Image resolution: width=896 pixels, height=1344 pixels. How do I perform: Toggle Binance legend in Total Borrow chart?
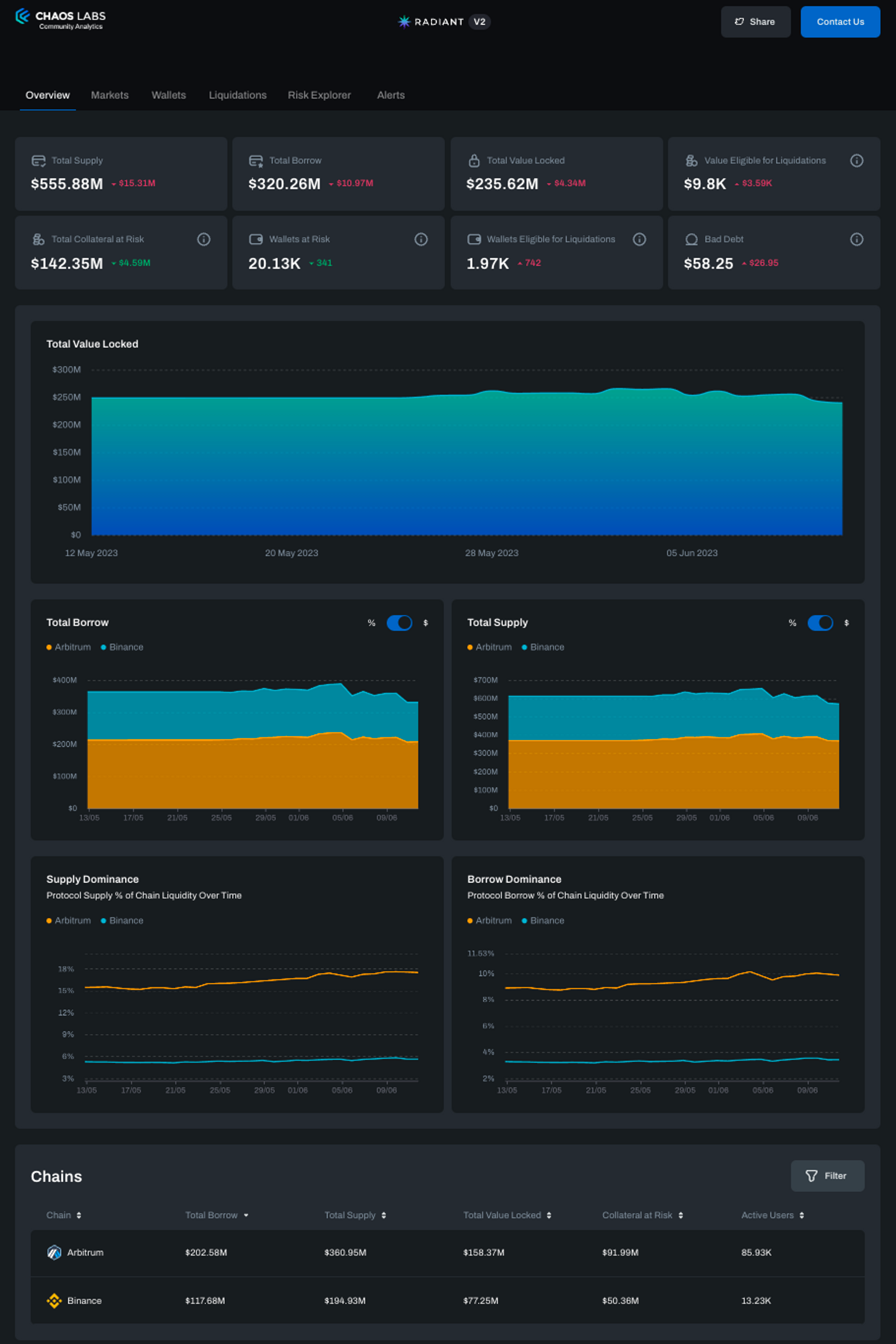point(122,647)
